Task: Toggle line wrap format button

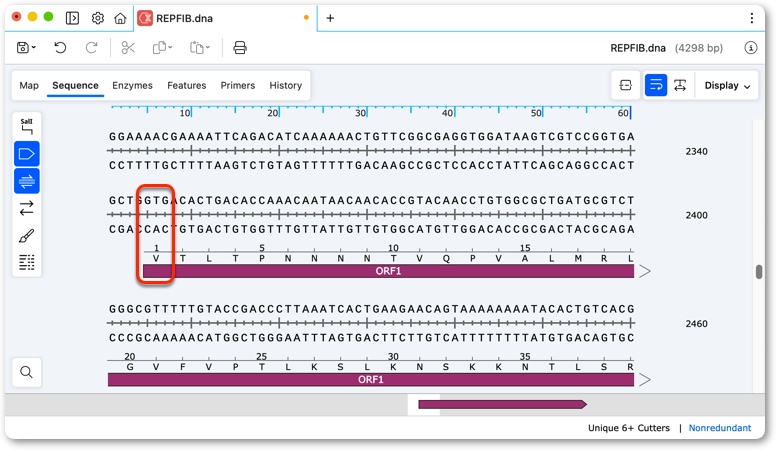Action: point(656,85)
